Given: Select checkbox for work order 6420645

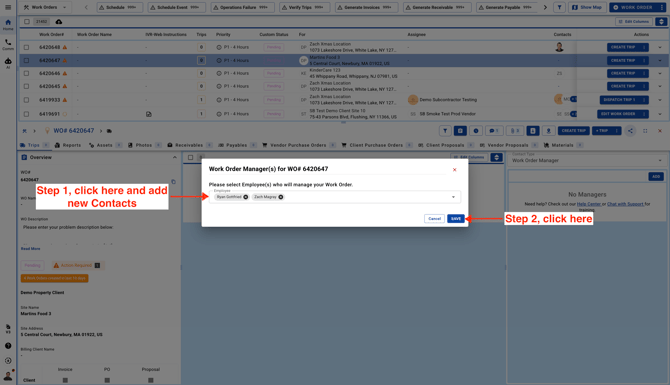Looking at the screenshot, I should 26,86.
